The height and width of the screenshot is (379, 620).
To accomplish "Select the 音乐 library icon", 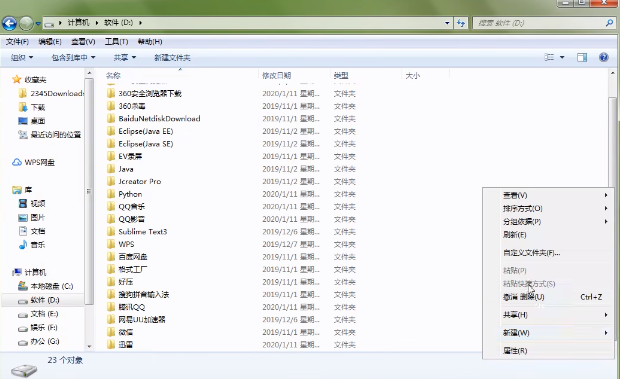I will point(23,245).
